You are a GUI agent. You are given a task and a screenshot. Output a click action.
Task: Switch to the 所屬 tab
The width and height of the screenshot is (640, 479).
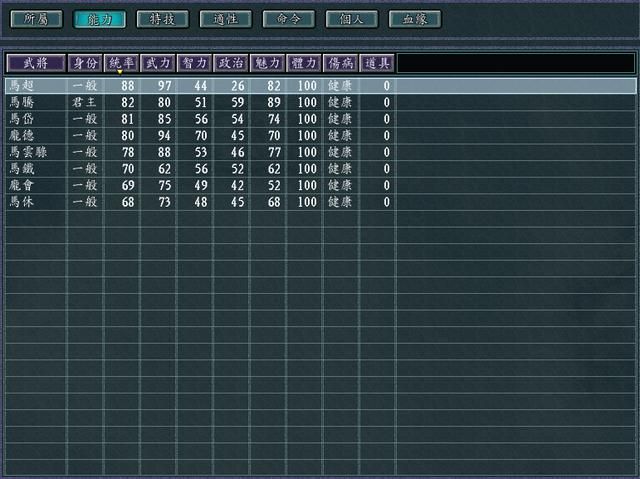(35, 19)
